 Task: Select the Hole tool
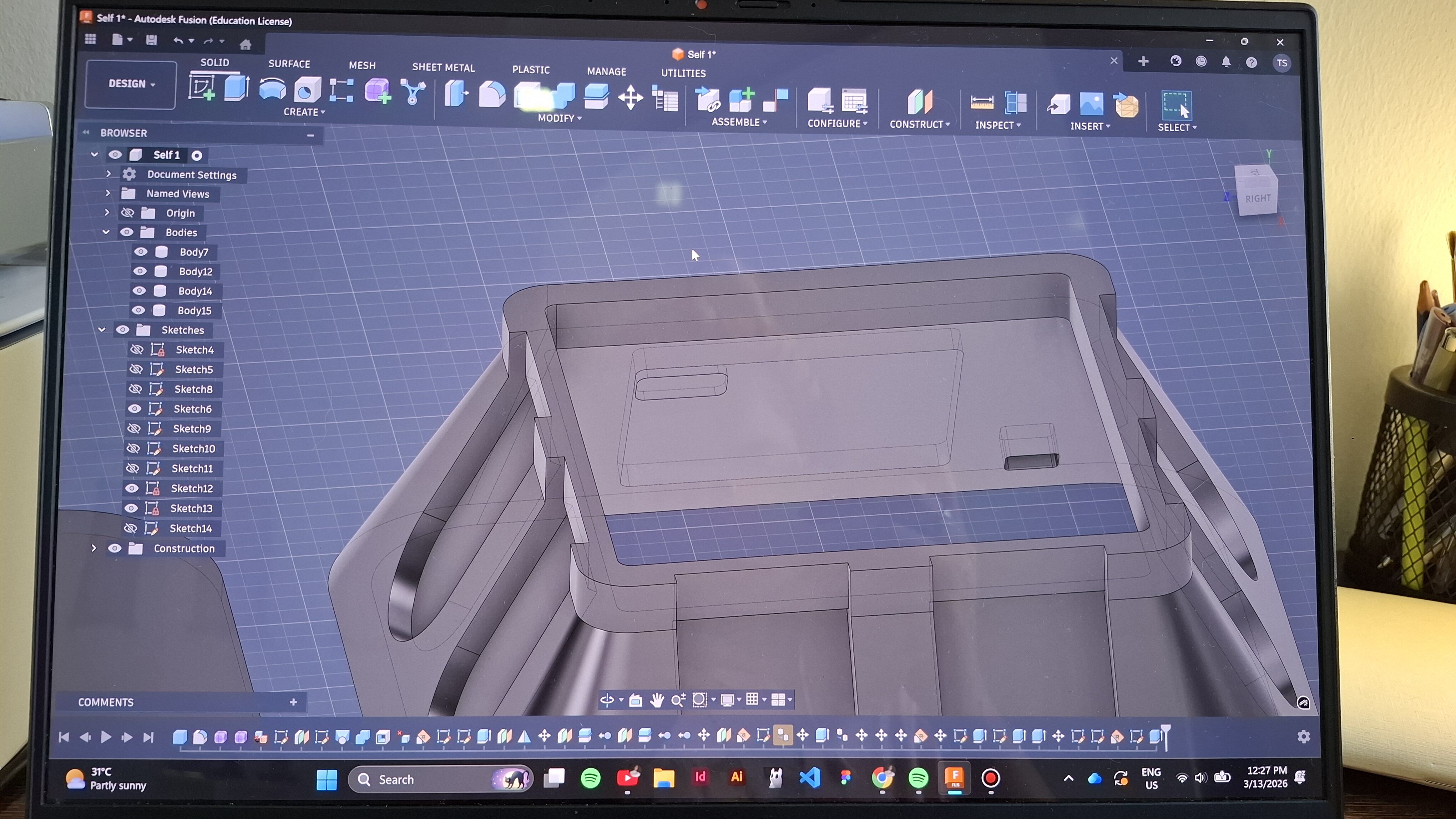(308, 90)
